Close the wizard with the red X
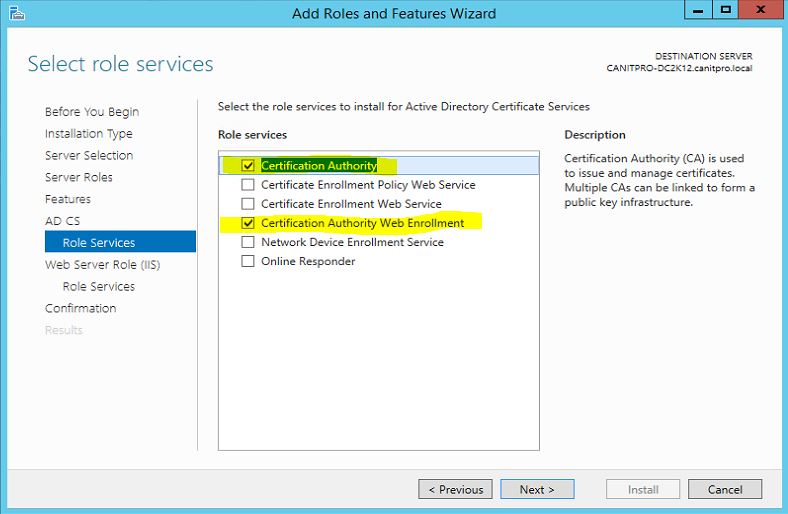 [x=760, y=10]
